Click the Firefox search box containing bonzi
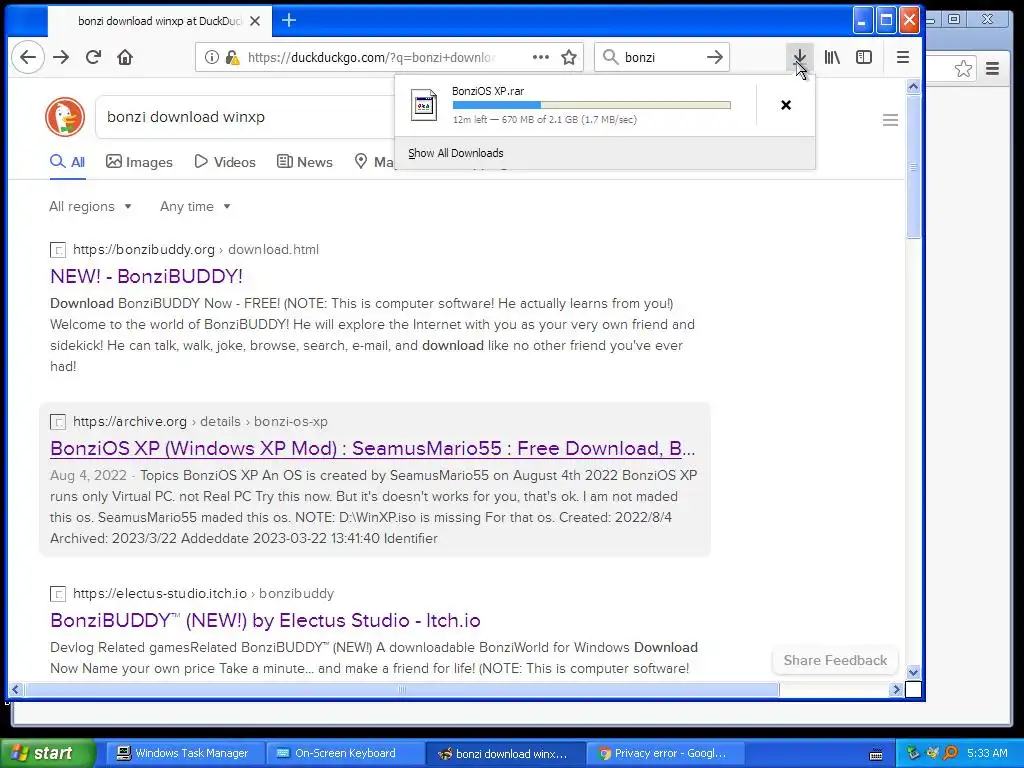The height and width of the screenshot is (768, 1024). [x=662, y=57]
